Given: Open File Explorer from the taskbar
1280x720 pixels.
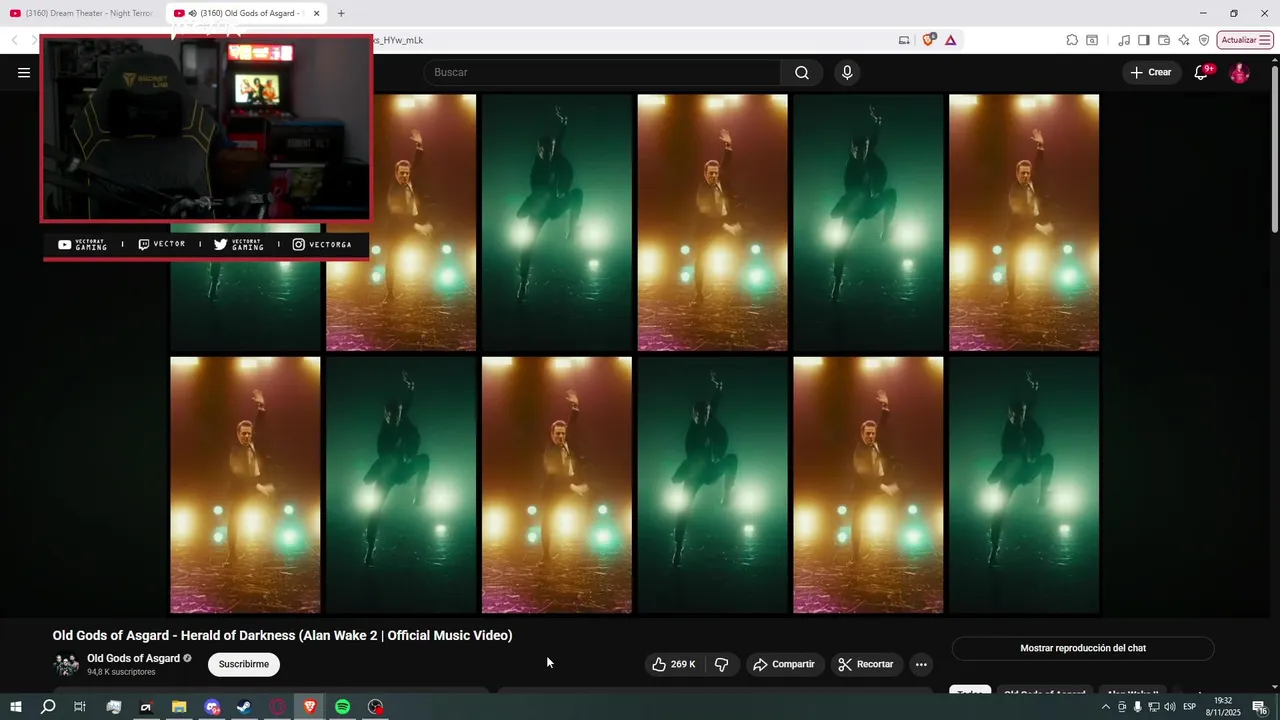Looking at the screenshot, I should point(179,707).
